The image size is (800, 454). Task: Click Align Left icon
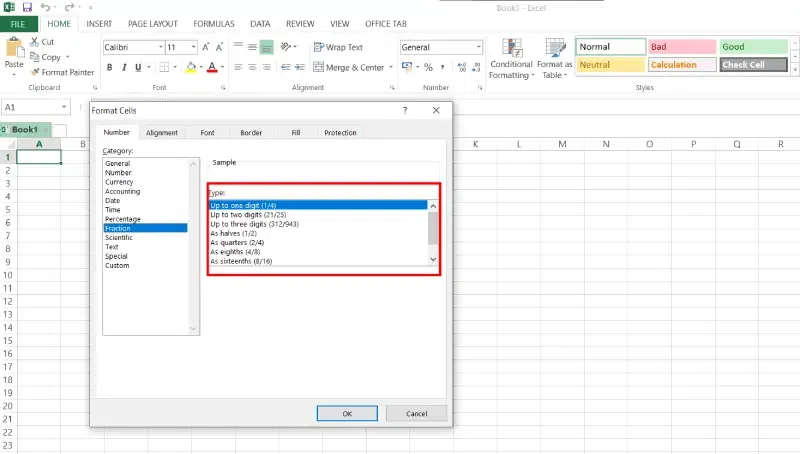click(238, 67)
